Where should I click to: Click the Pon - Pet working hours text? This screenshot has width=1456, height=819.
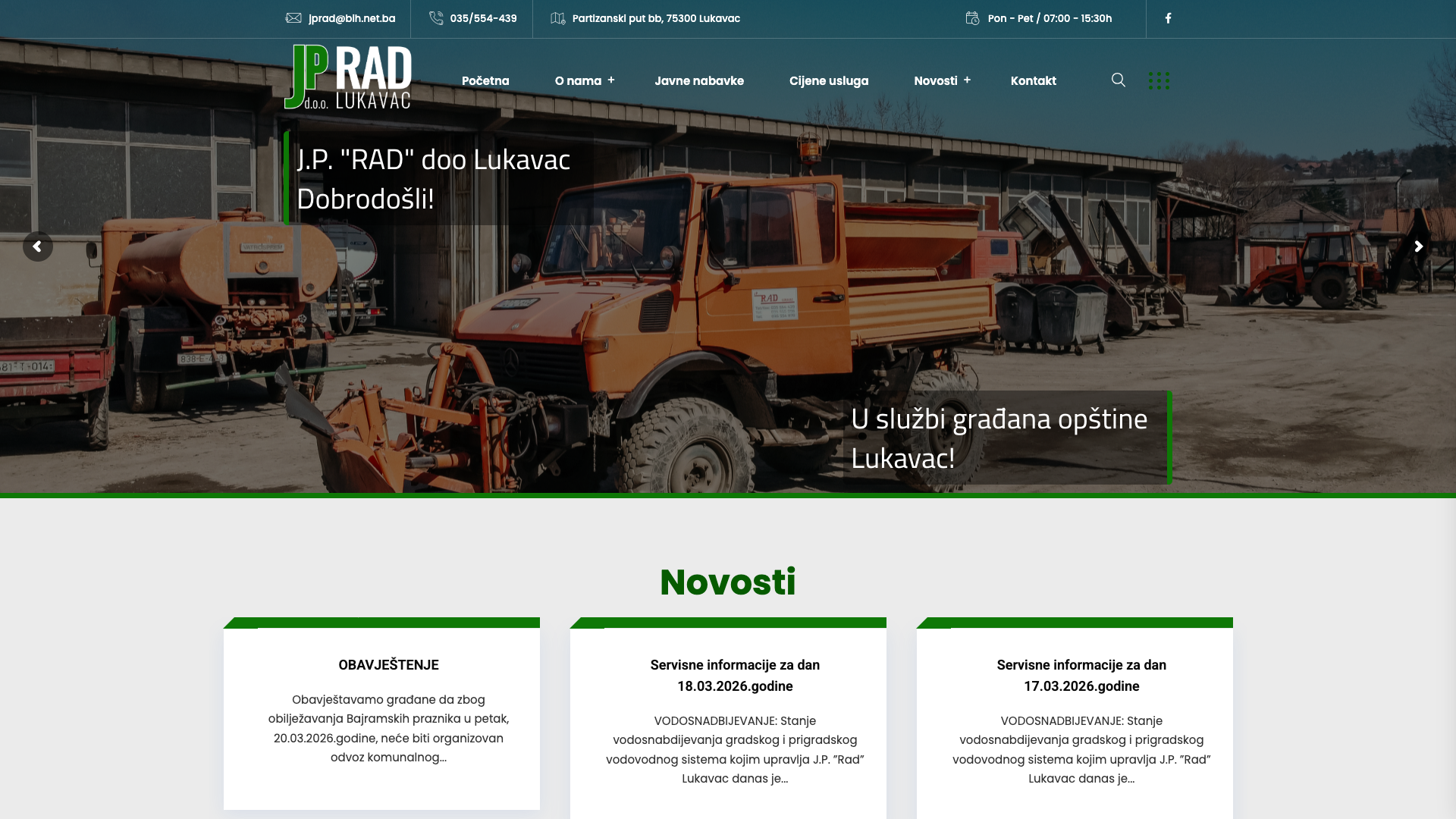click(x=1050, y=18)
